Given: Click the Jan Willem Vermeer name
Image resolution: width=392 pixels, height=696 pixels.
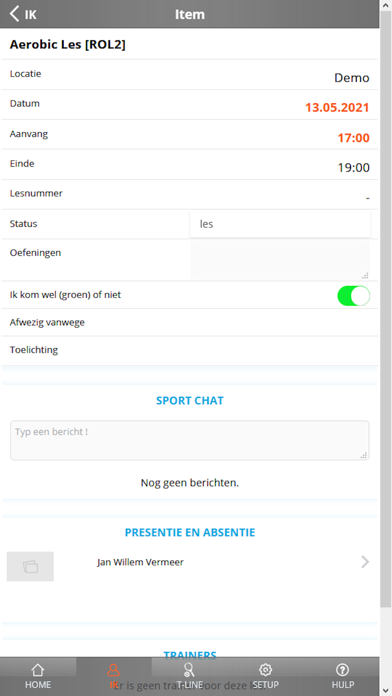Looking at the screenshot, I should [x=140, y=562].
